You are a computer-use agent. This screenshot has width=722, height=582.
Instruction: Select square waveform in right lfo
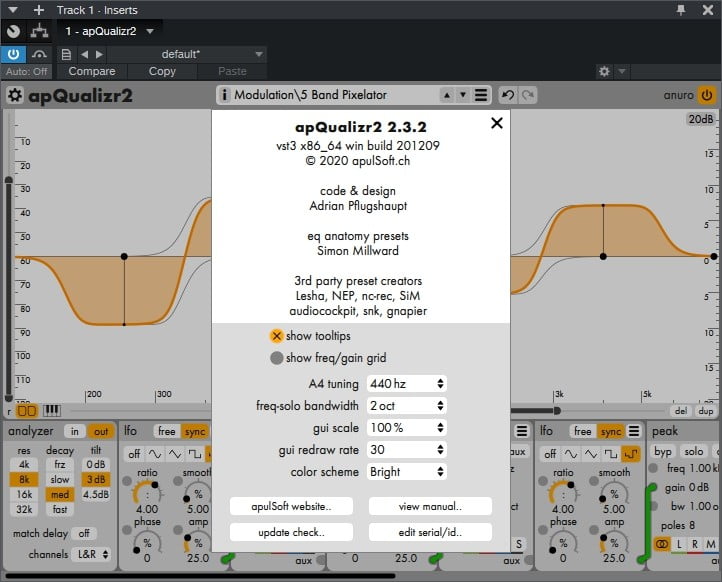tap(611, 454)
